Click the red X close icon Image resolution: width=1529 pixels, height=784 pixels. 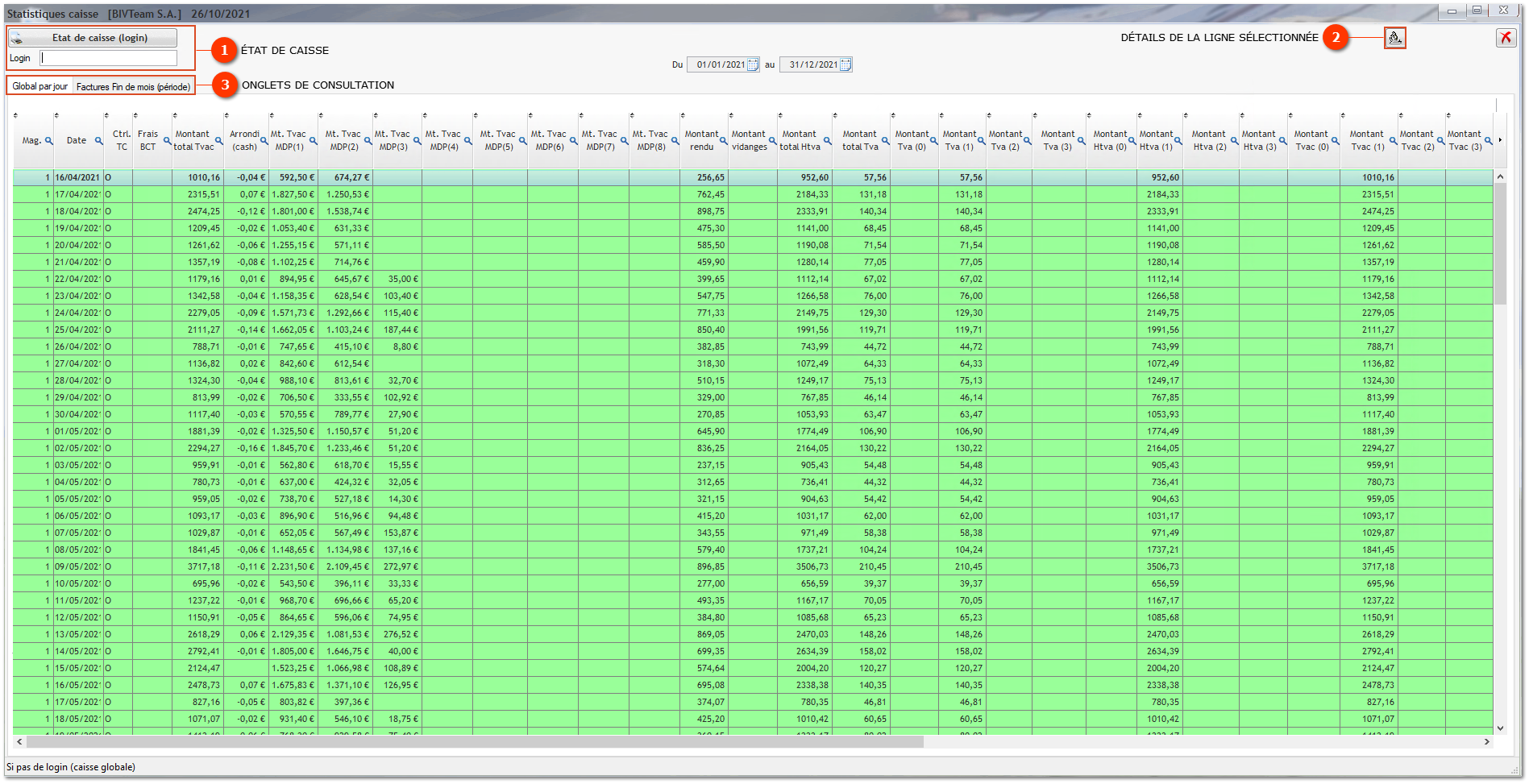[x=1505, y=38]
